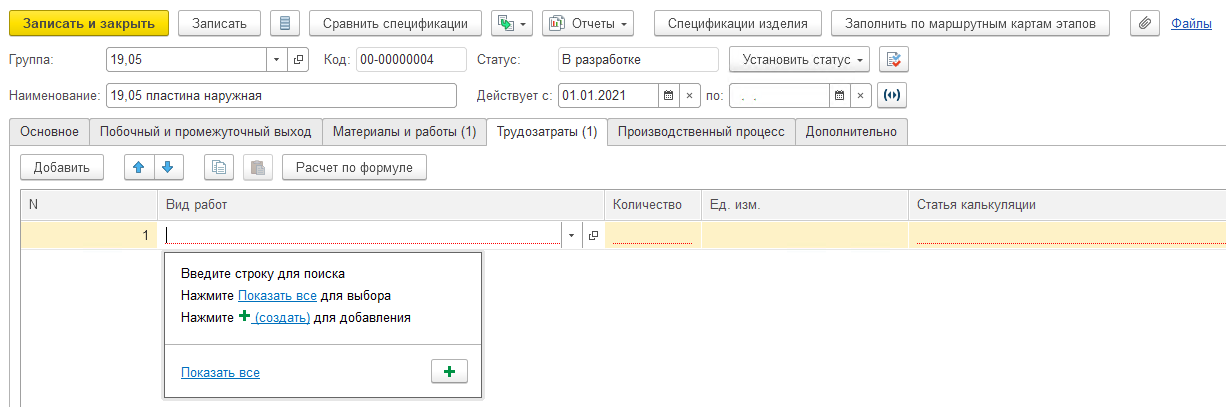Open the Отчеты dropdown menu
Viewport: 1226px width, 407px height.
pos(588,23)
